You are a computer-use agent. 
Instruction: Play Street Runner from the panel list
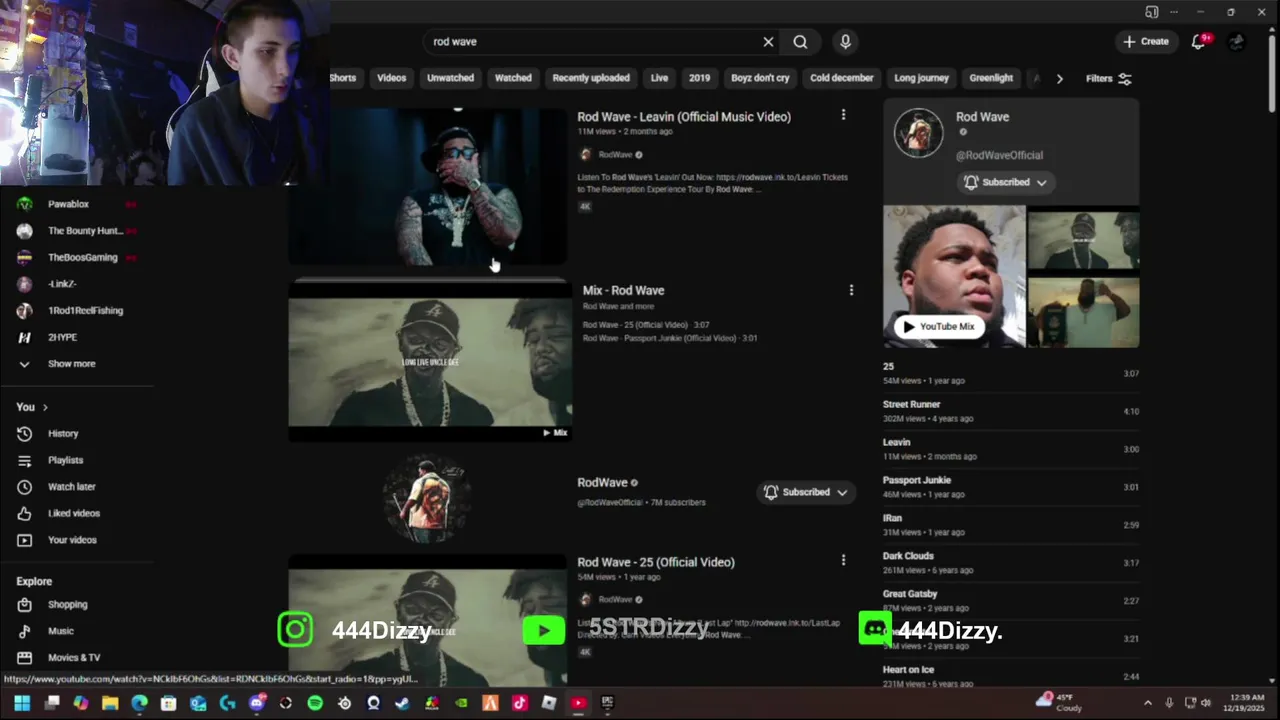1011,411
